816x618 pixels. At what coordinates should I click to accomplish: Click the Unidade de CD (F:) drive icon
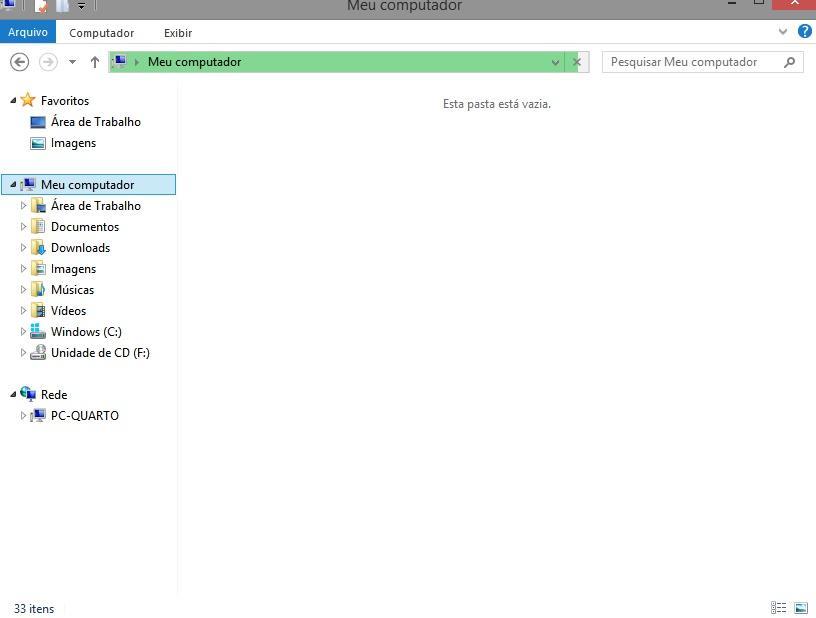tap(38, 352)
